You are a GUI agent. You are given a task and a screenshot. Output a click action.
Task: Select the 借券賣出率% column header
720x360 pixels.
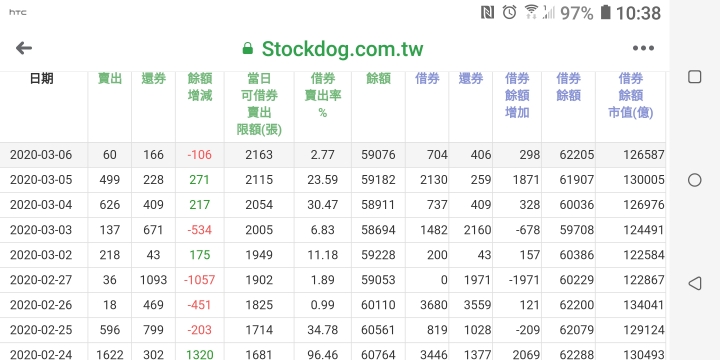pos(323,96)
